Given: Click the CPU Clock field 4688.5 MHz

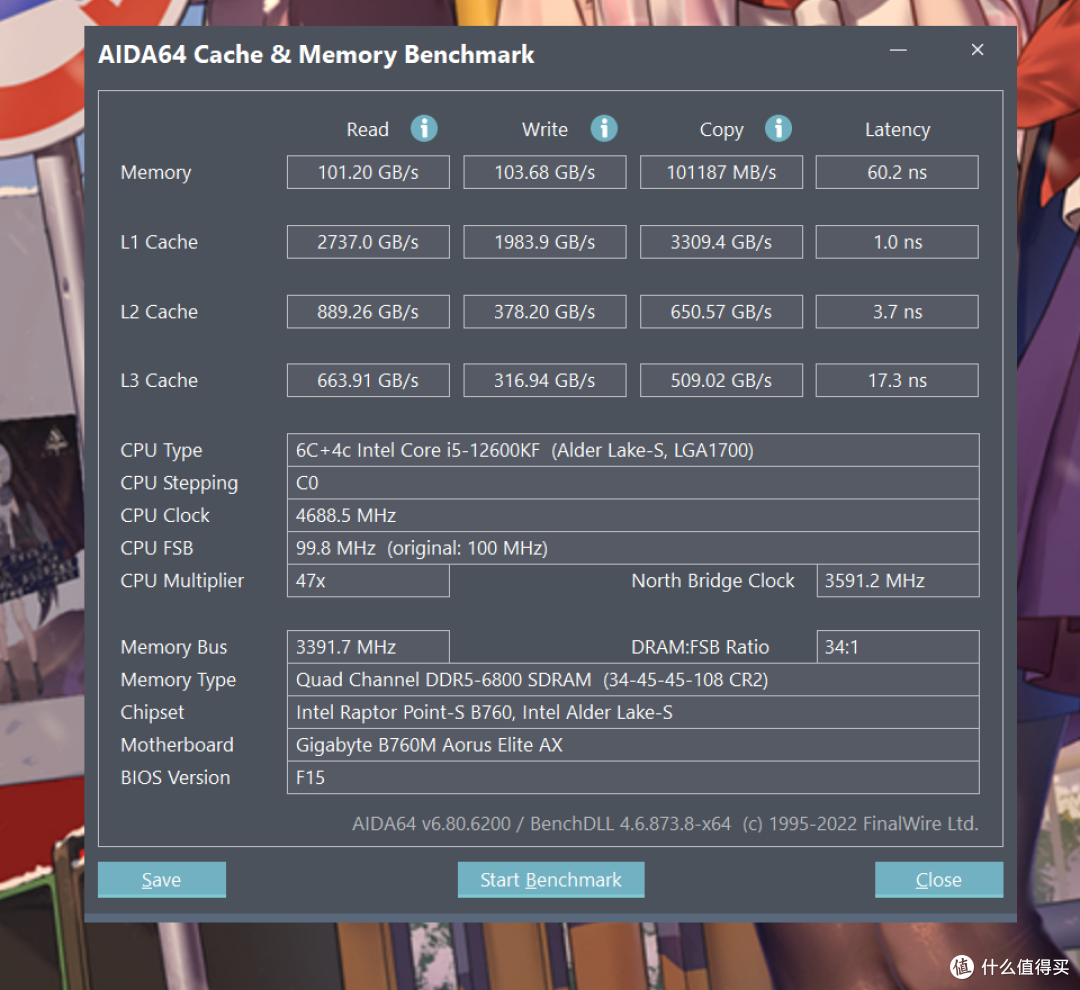Looking at the screenshot, I should [x=633, y=515].
